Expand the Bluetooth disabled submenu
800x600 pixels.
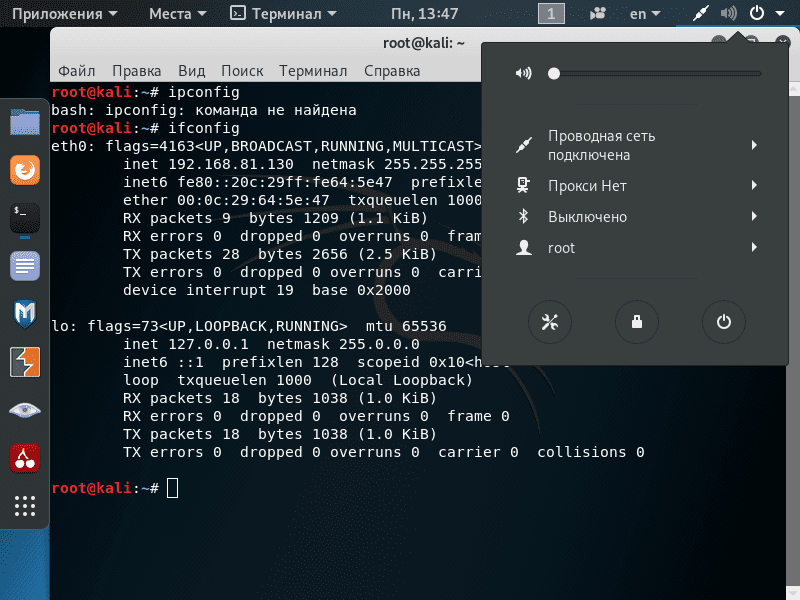(640, 217)
